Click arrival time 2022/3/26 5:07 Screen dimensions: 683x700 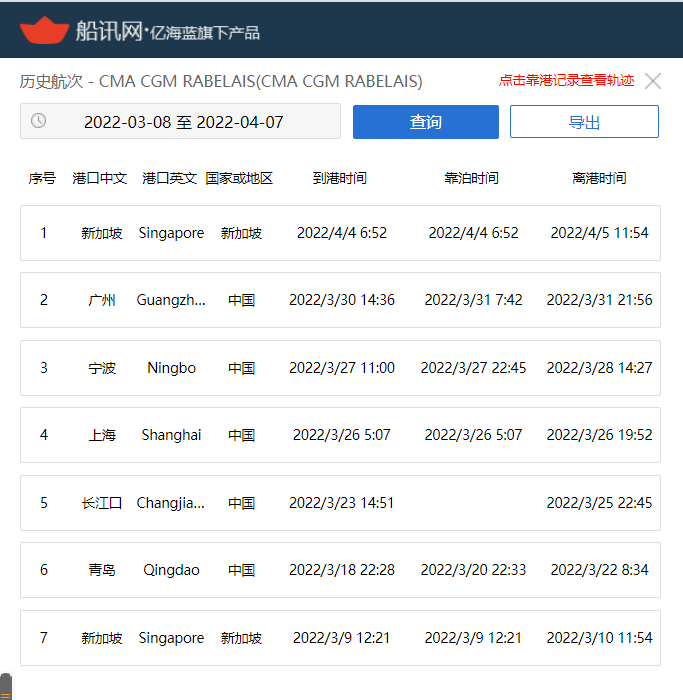342,435
